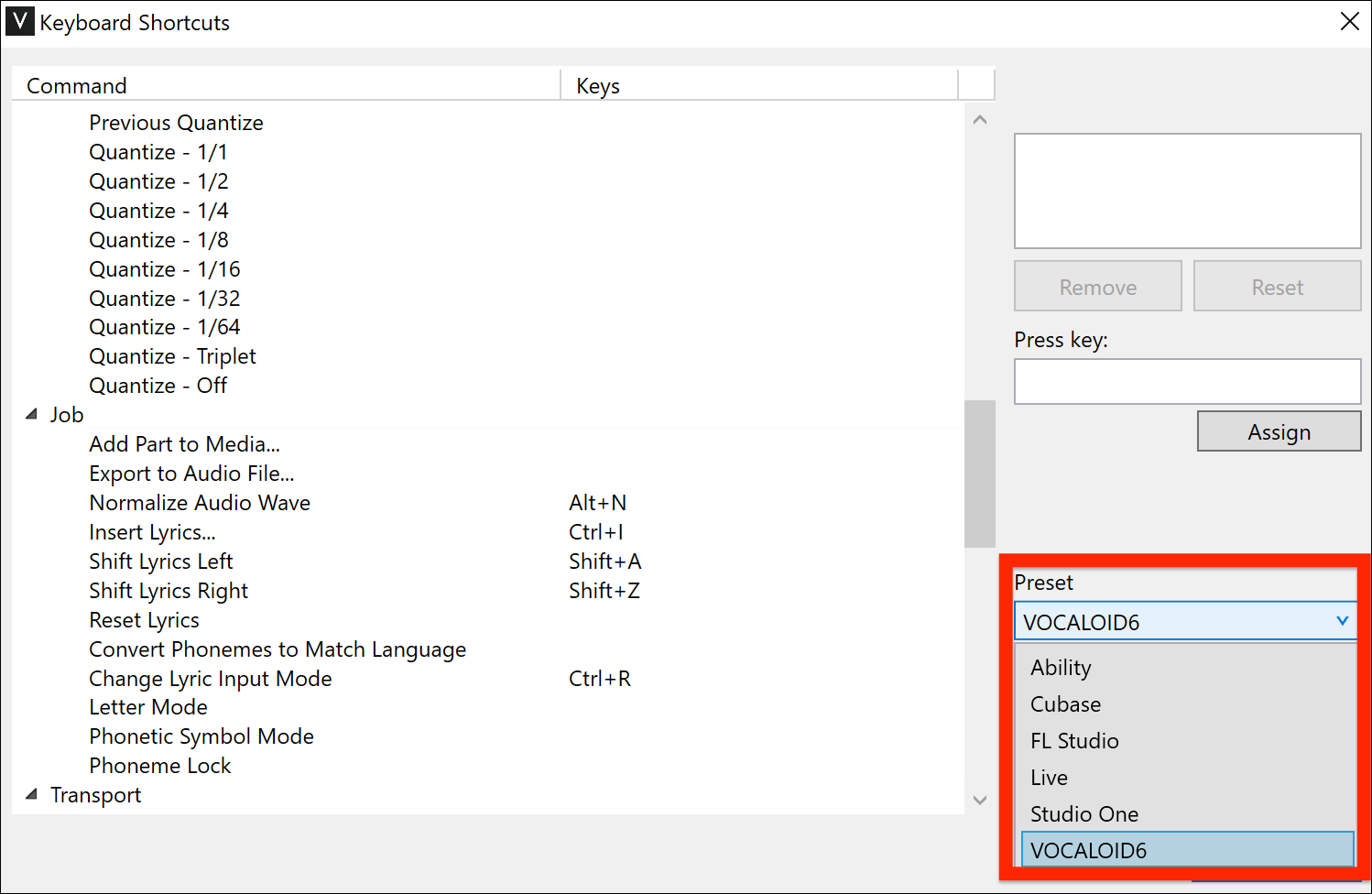
Task: Click the Reset button
Action: pos(1277,286)
